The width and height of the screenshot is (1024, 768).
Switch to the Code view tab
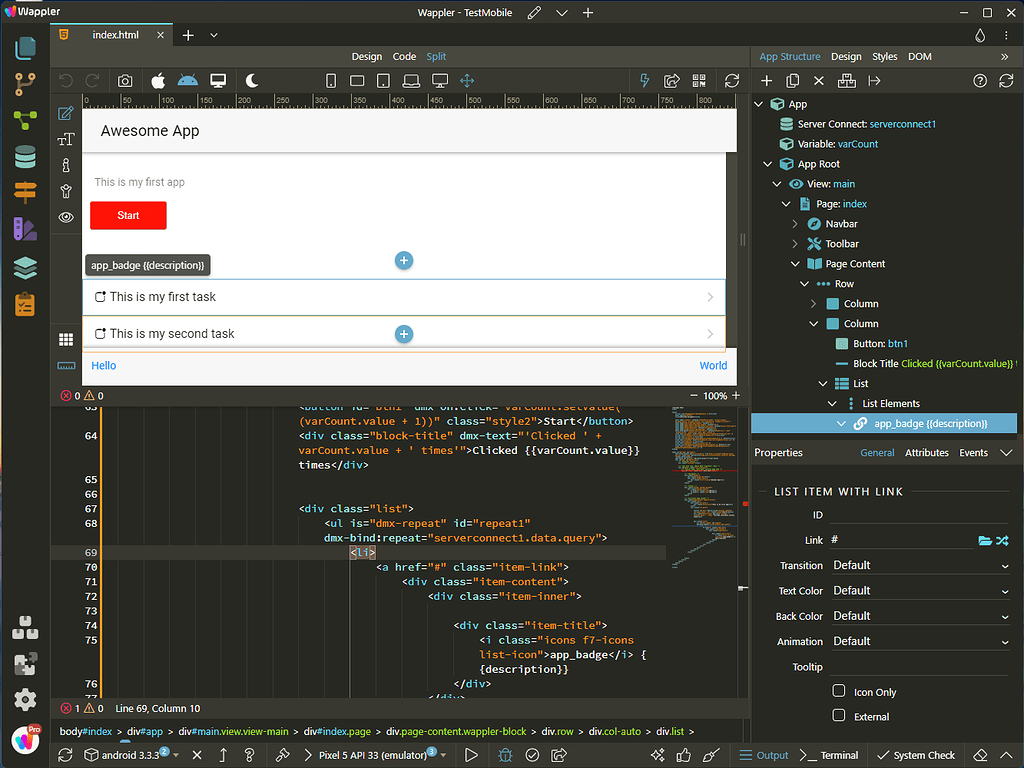404,57
